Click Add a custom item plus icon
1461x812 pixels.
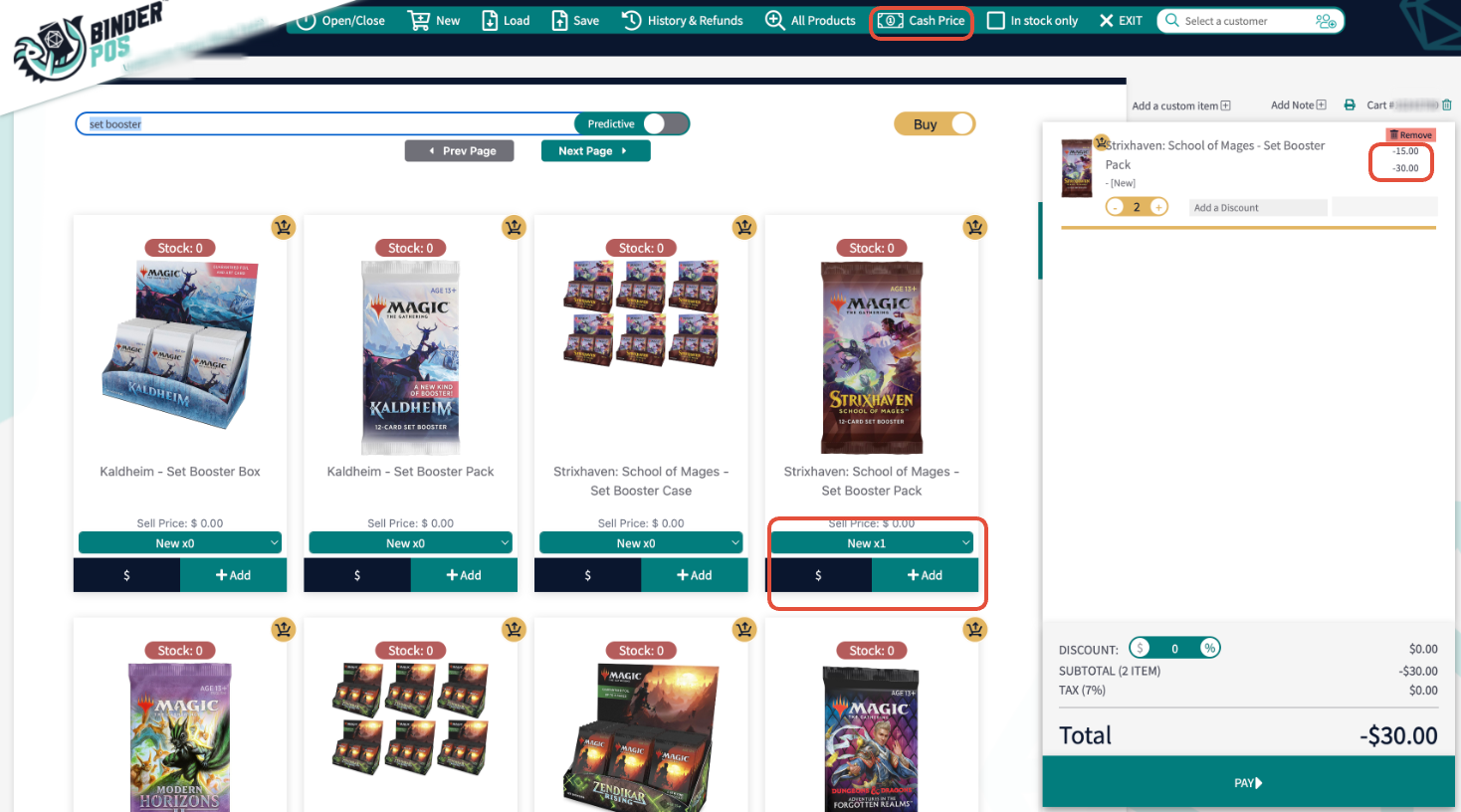pyautogui.click(x=1225, y=105)
